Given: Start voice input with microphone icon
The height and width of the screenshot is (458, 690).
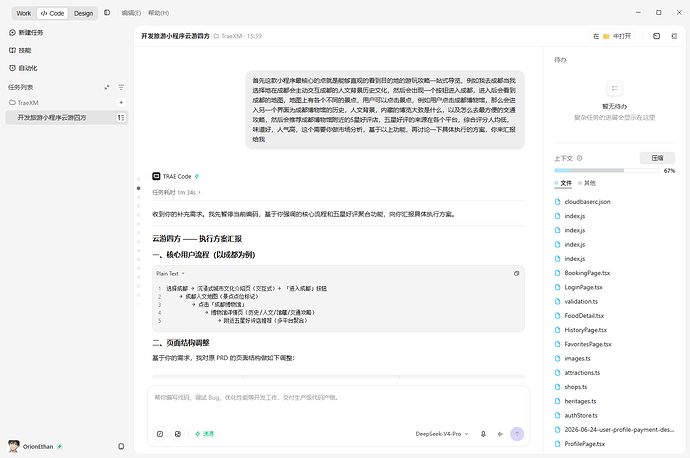Looking at the screenshot, I should (x=483, y=434).
